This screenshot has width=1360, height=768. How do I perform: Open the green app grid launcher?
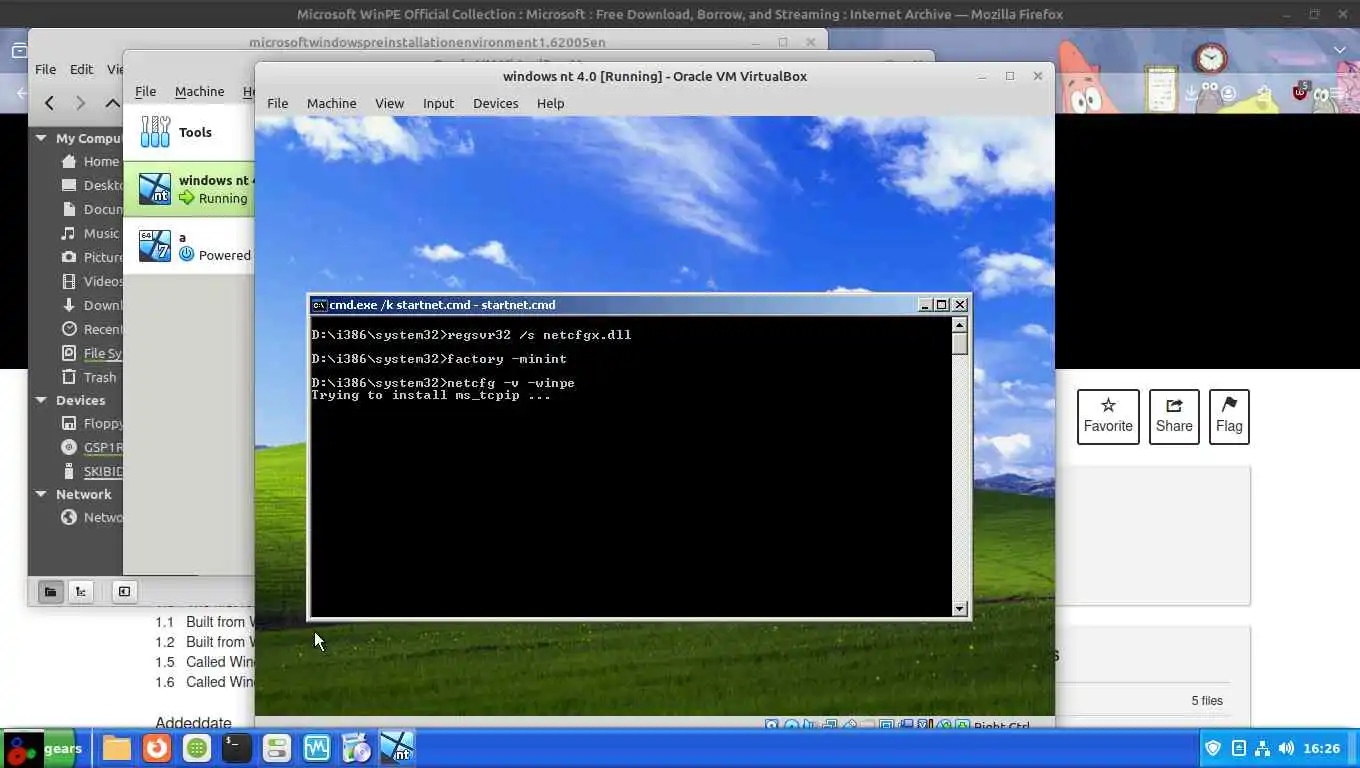(x=196, y=748)
